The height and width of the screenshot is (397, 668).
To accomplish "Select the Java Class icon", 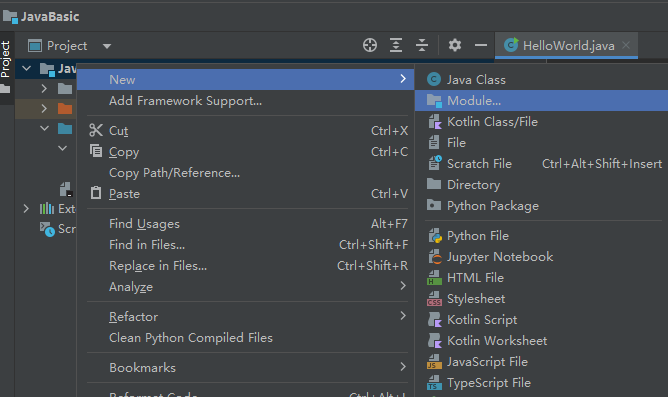I will point(434,79).
